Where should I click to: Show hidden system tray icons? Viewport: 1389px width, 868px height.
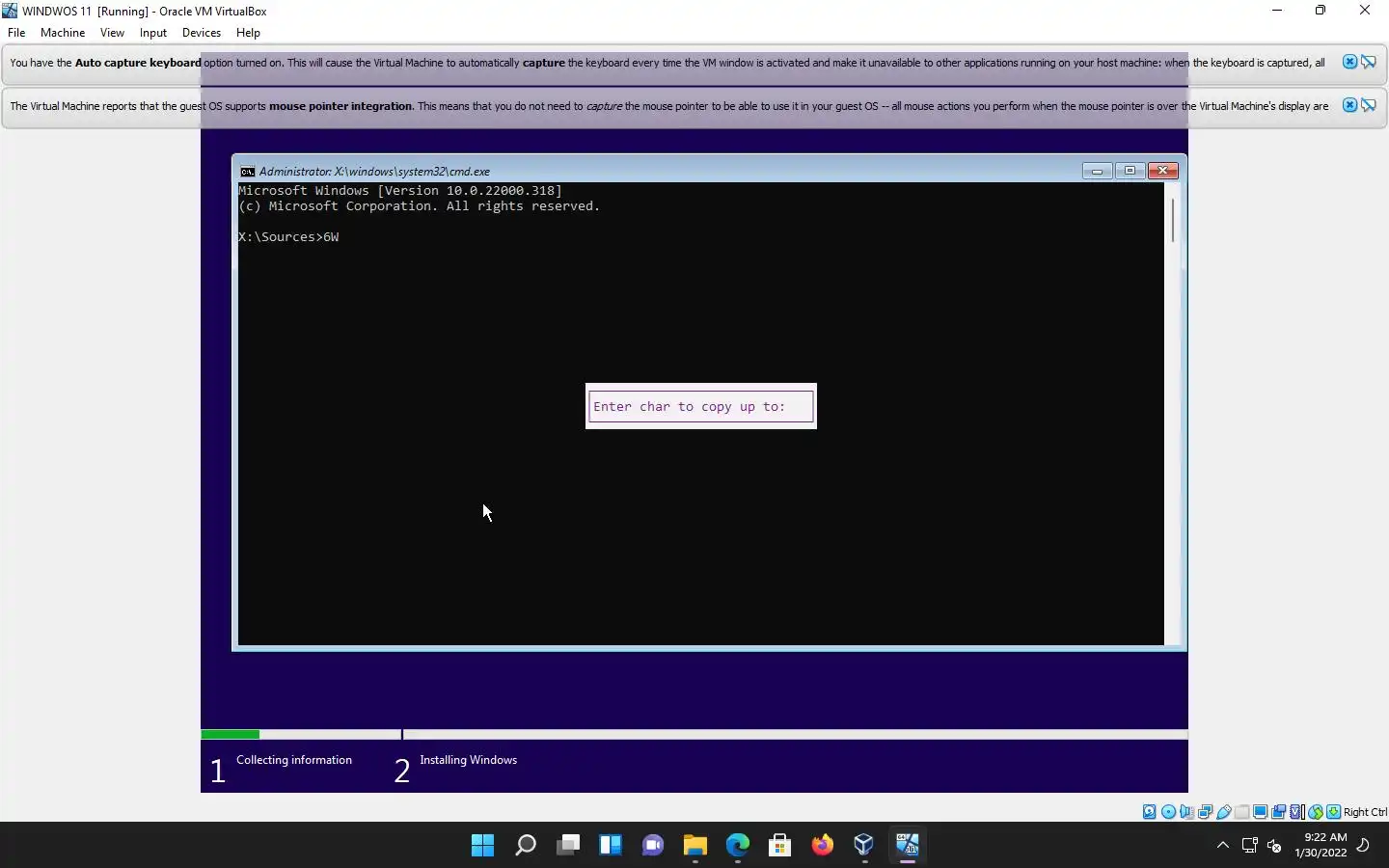click(1223, 846)
